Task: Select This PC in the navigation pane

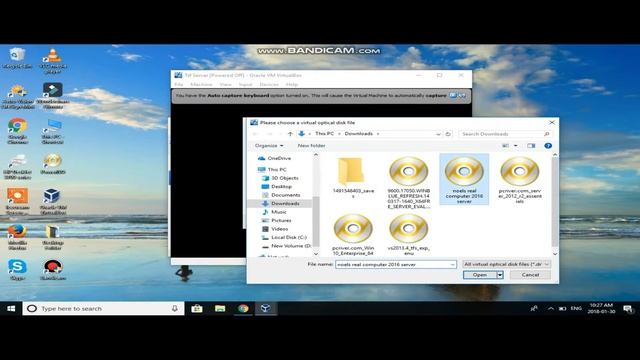Action: tap(273, 169)
